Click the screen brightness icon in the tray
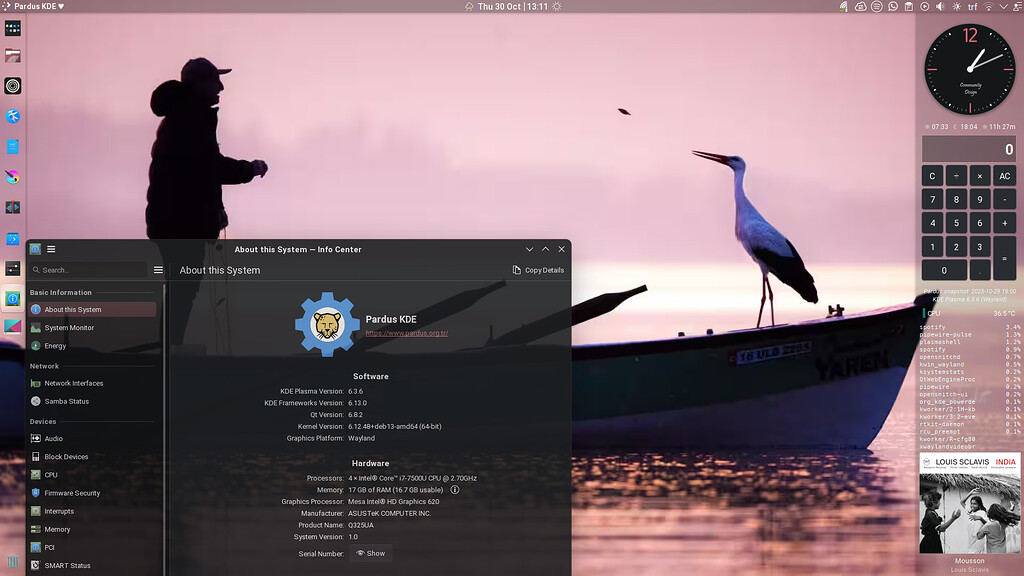 coord(955,6)
